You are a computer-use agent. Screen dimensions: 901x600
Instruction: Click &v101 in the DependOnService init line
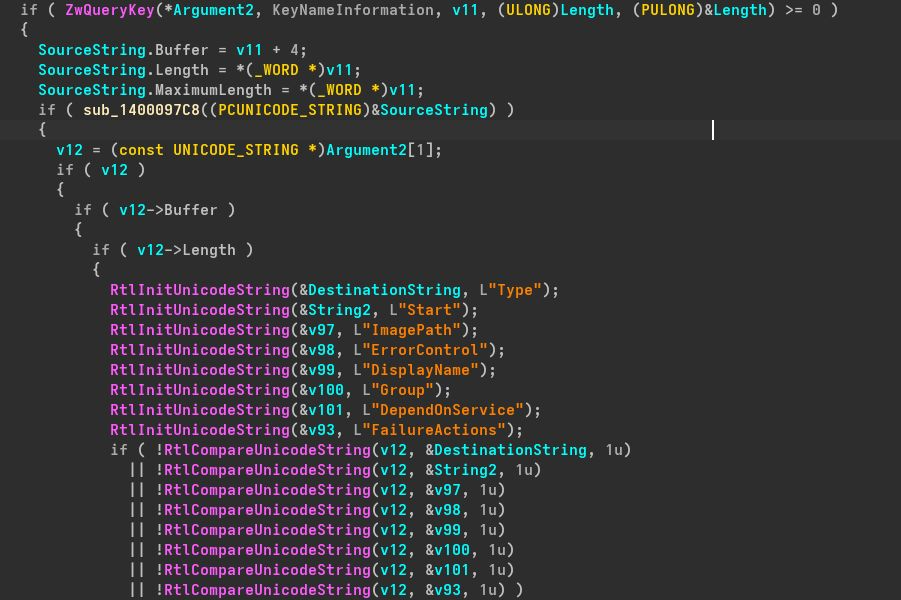[321, 410]
